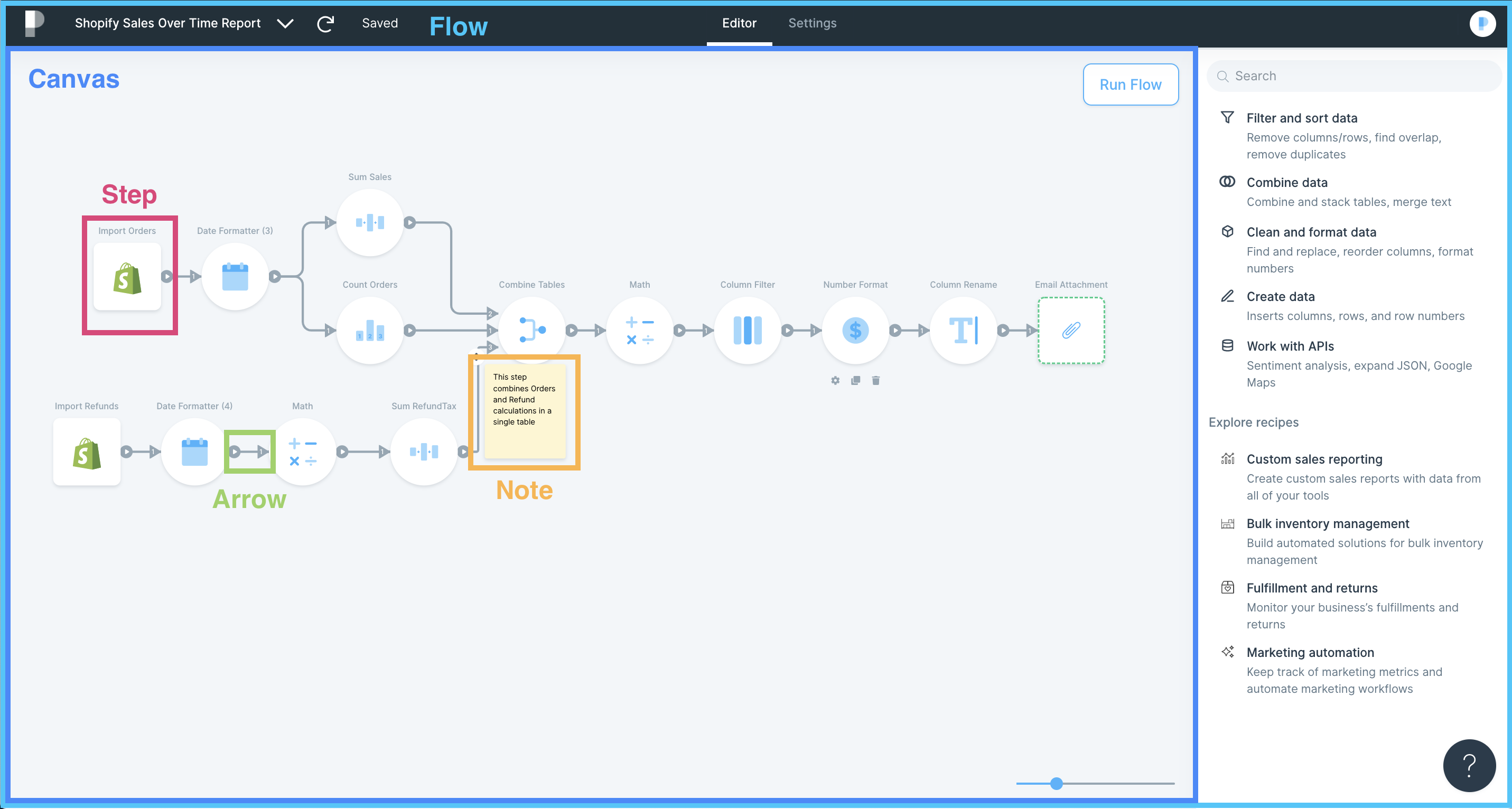Screen dimensions: 1512x809
Task: Switch to the Settings tab
Action: pos(813,23)
